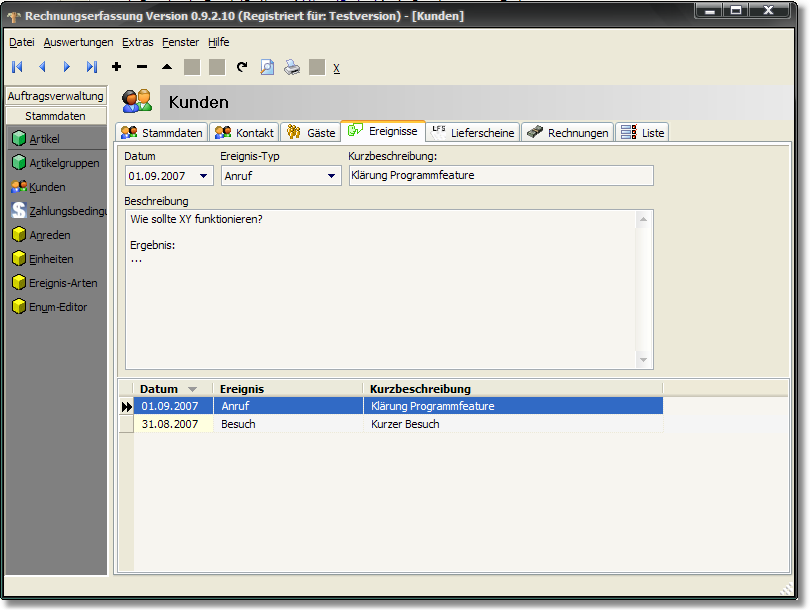Go to previous record arrow
This screenshot has width=810, height=612.
point(42,67)
